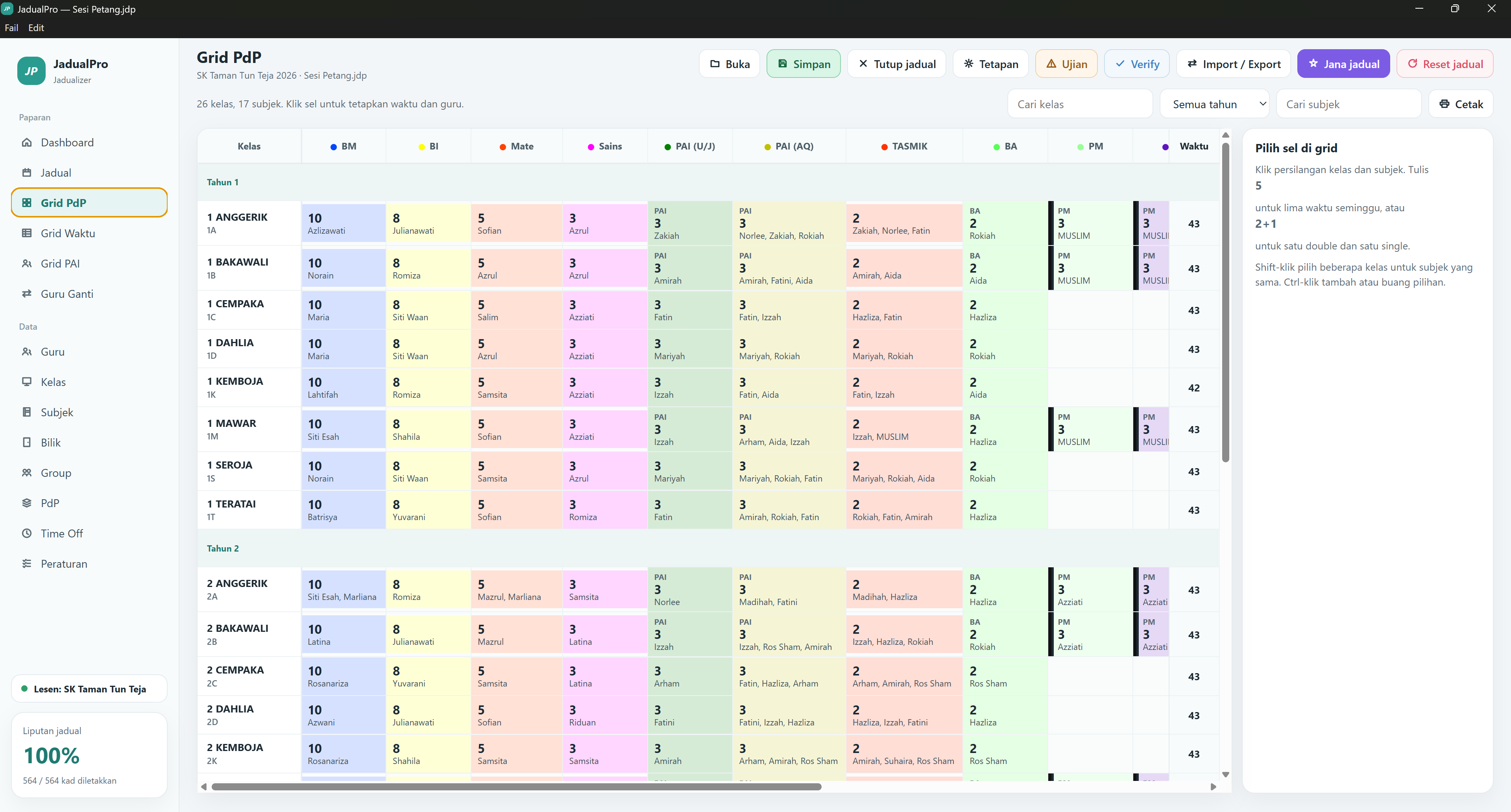Select 1 ANGGERIK BM cell Azlizawati

coord(344,223)
